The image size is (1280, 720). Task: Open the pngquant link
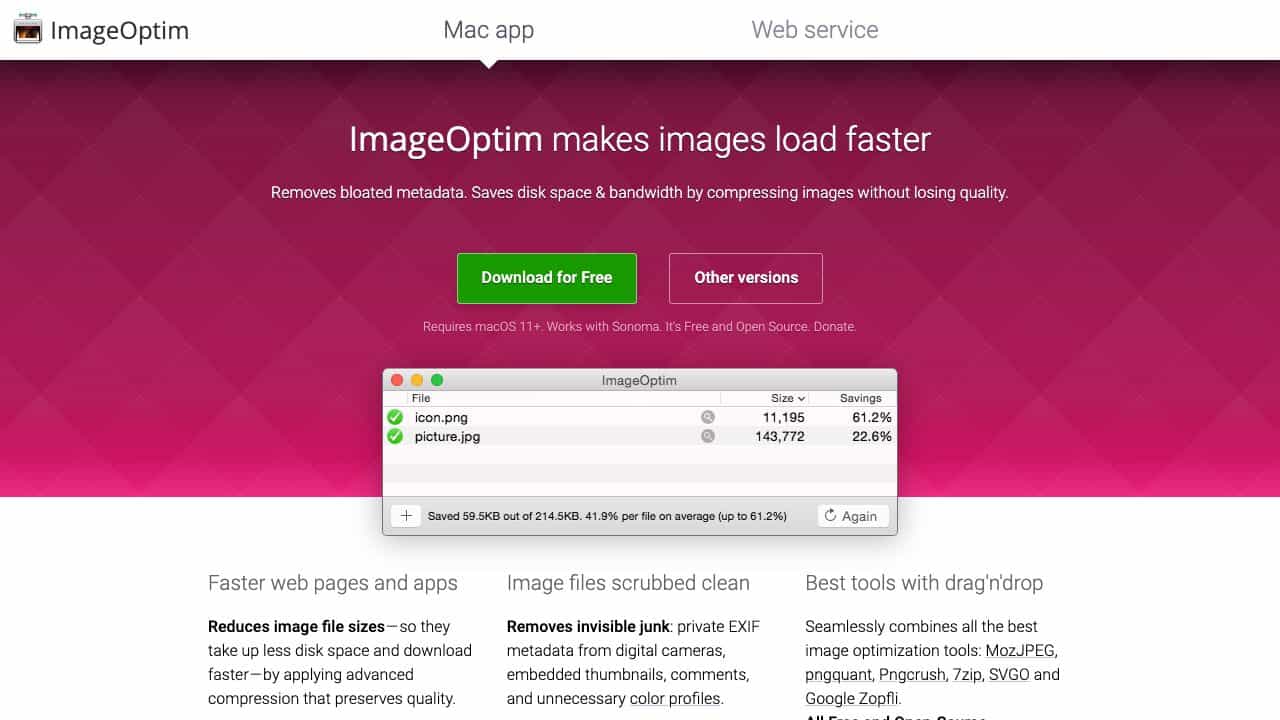click(838, 674)
